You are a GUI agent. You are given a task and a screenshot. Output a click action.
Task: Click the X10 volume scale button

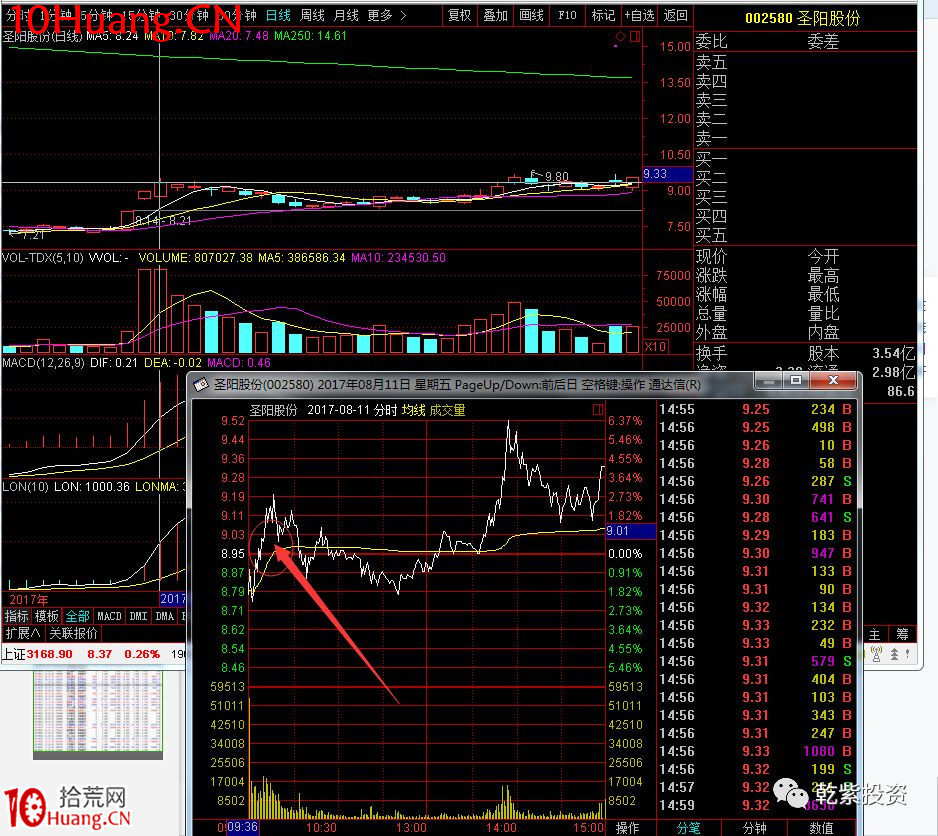point(656,346)
